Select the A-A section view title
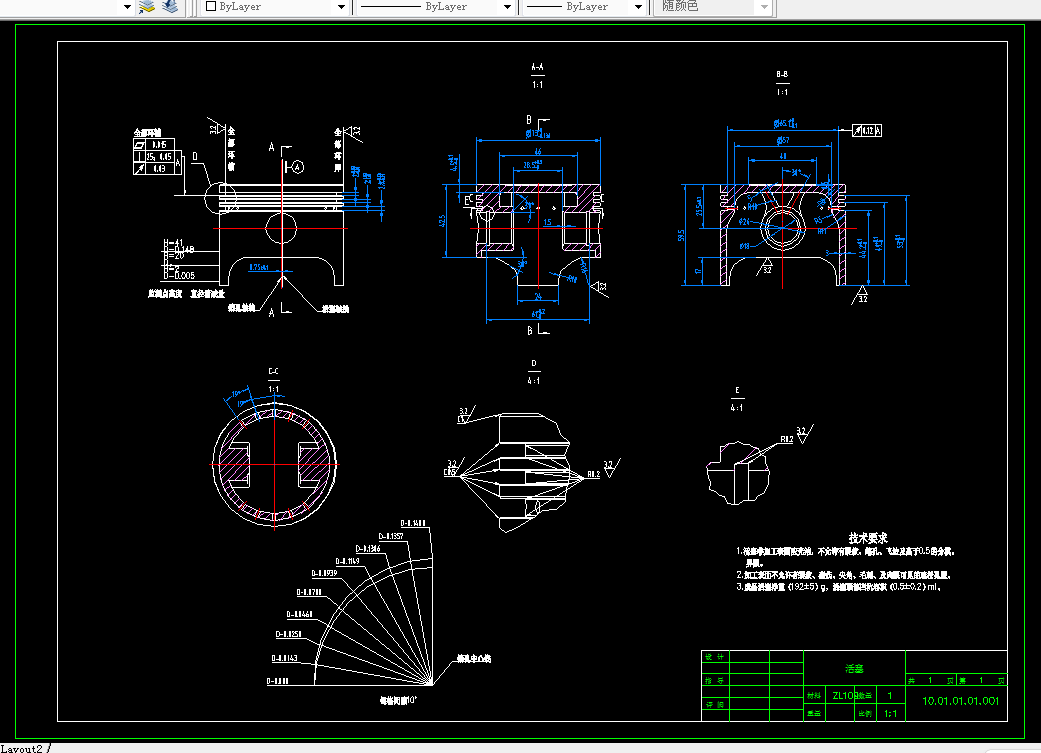1041x753 pixels. 537,68
